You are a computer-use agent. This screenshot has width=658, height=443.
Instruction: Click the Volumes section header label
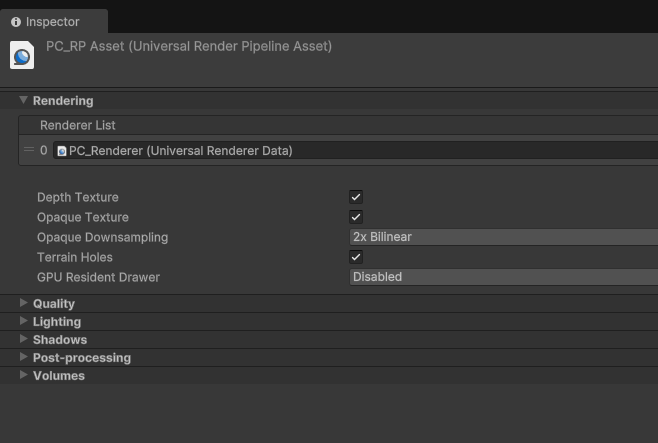pos(59,376)
